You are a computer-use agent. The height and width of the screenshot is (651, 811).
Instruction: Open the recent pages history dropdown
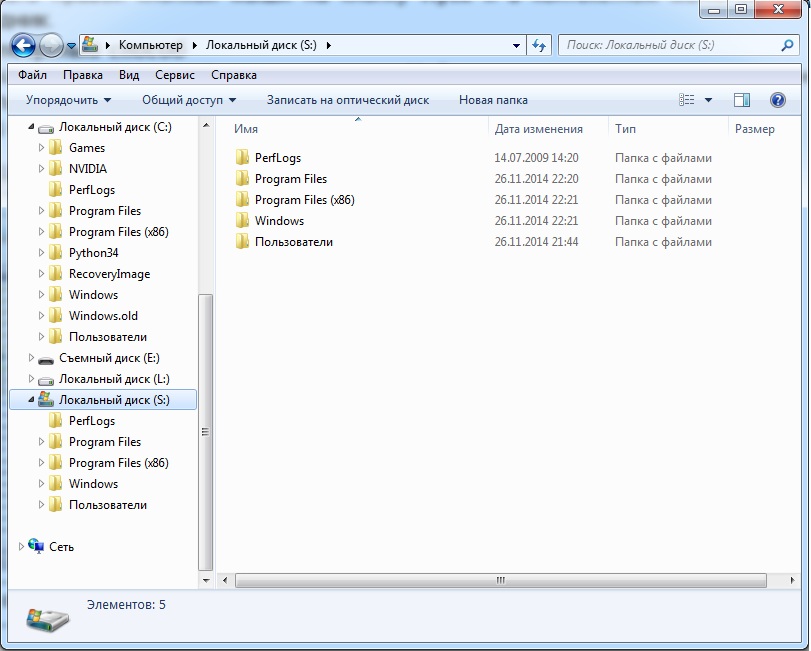point(71,46)
